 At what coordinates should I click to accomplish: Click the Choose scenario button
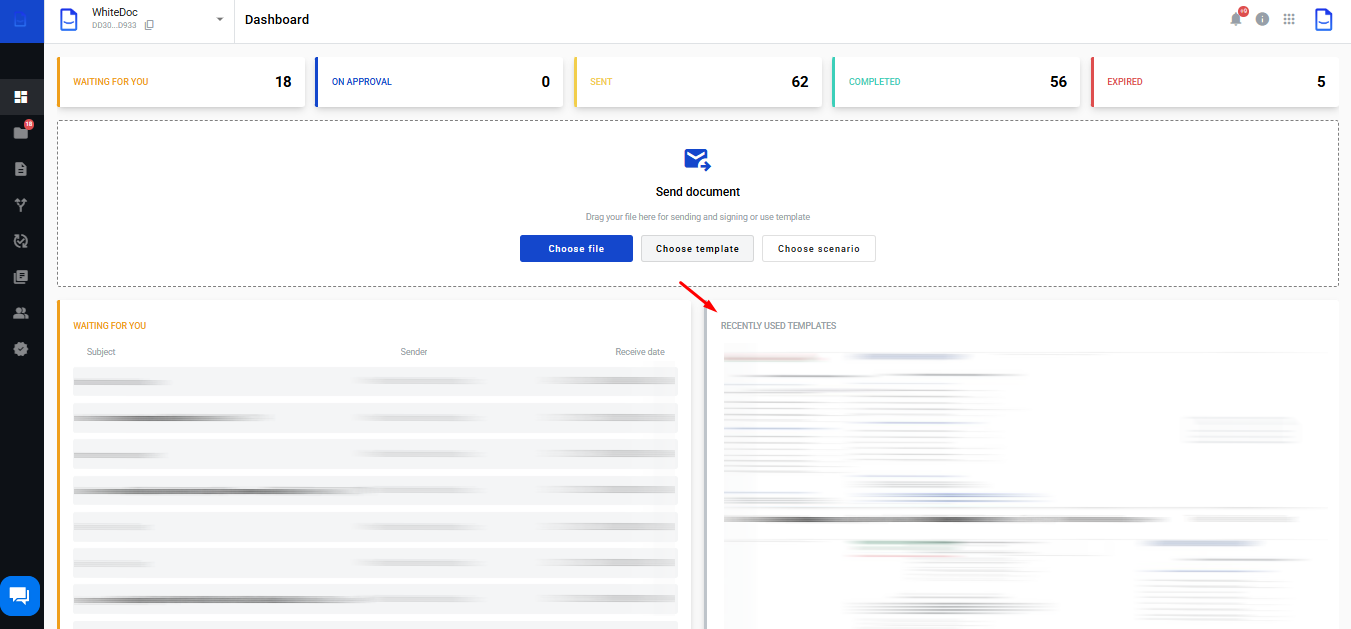[x=819, y=249]
